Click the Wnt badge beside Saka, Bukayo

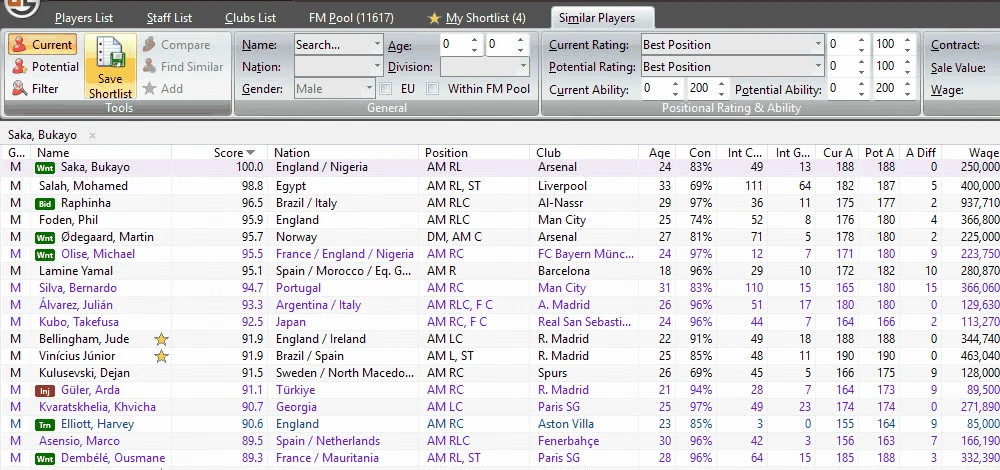point(45,168)
